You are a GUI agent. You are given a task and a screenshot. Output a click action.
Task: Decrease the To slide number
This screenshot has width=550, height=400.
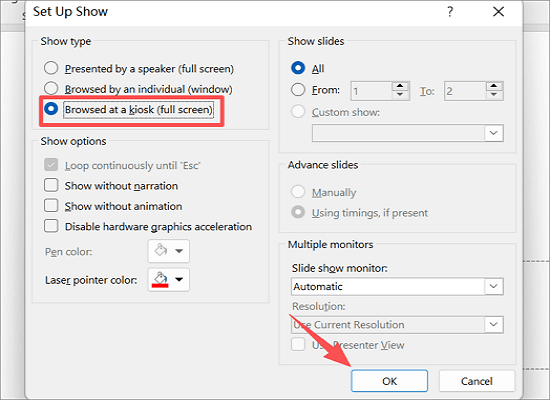[494, 95]
